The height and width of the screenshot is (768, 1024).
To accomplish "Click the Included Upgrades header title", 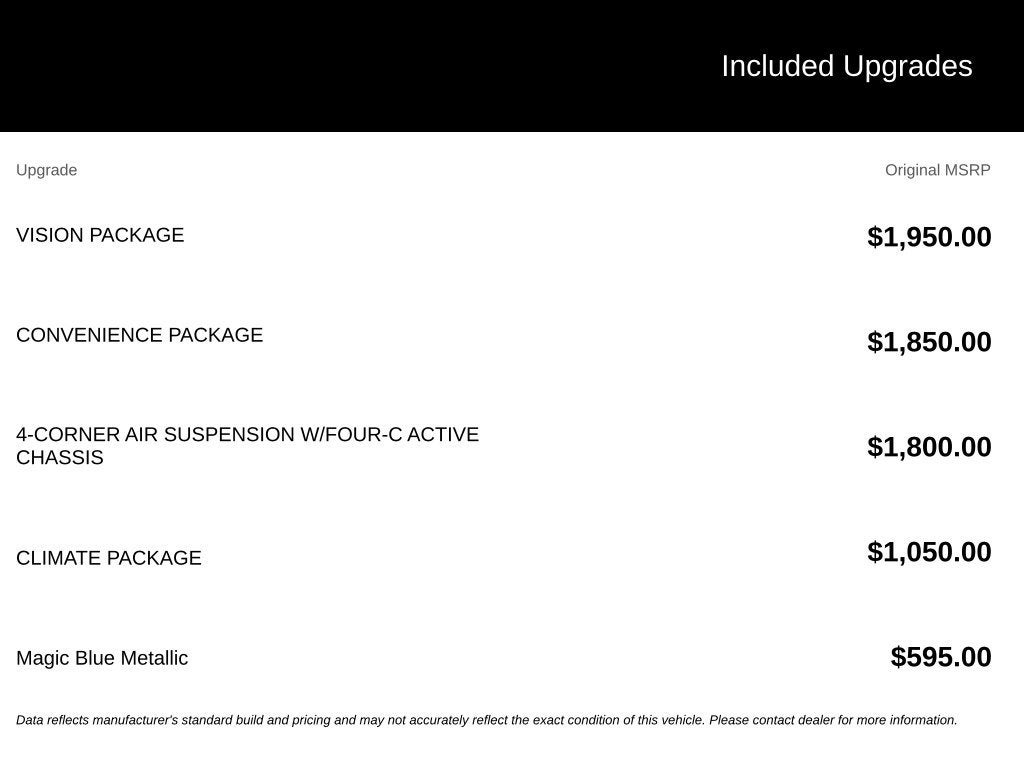I will [x=846, y=67].
